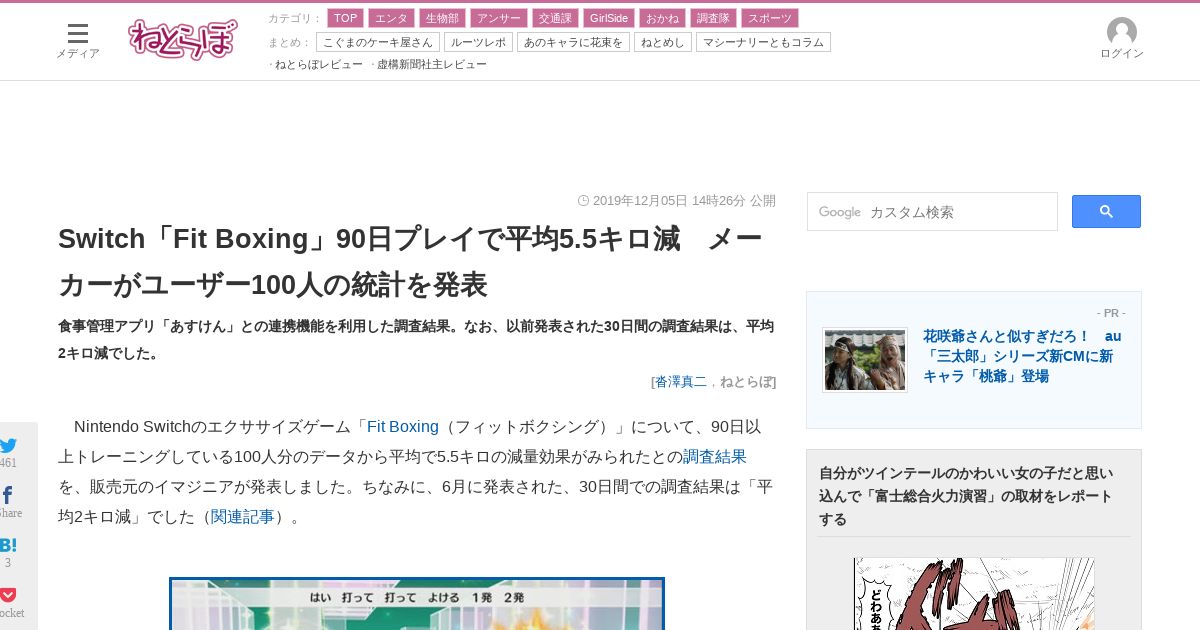The height and width of the screenshot is (630, 1200).
Task: Open こぐまのケーキ屋さん summary link
Action: 378,42
